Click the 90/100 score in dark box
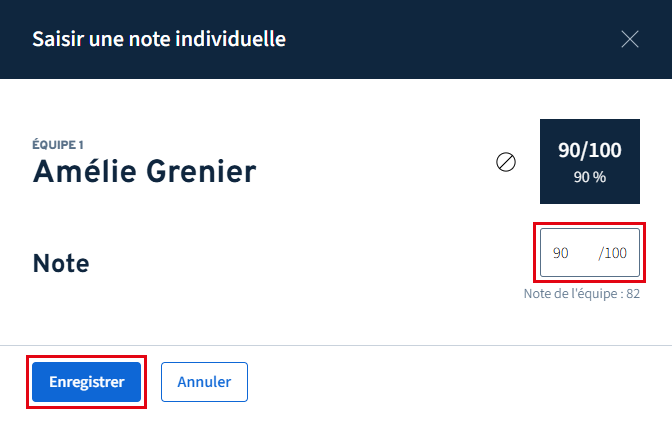672x424 pixels. tap(590, 151)
